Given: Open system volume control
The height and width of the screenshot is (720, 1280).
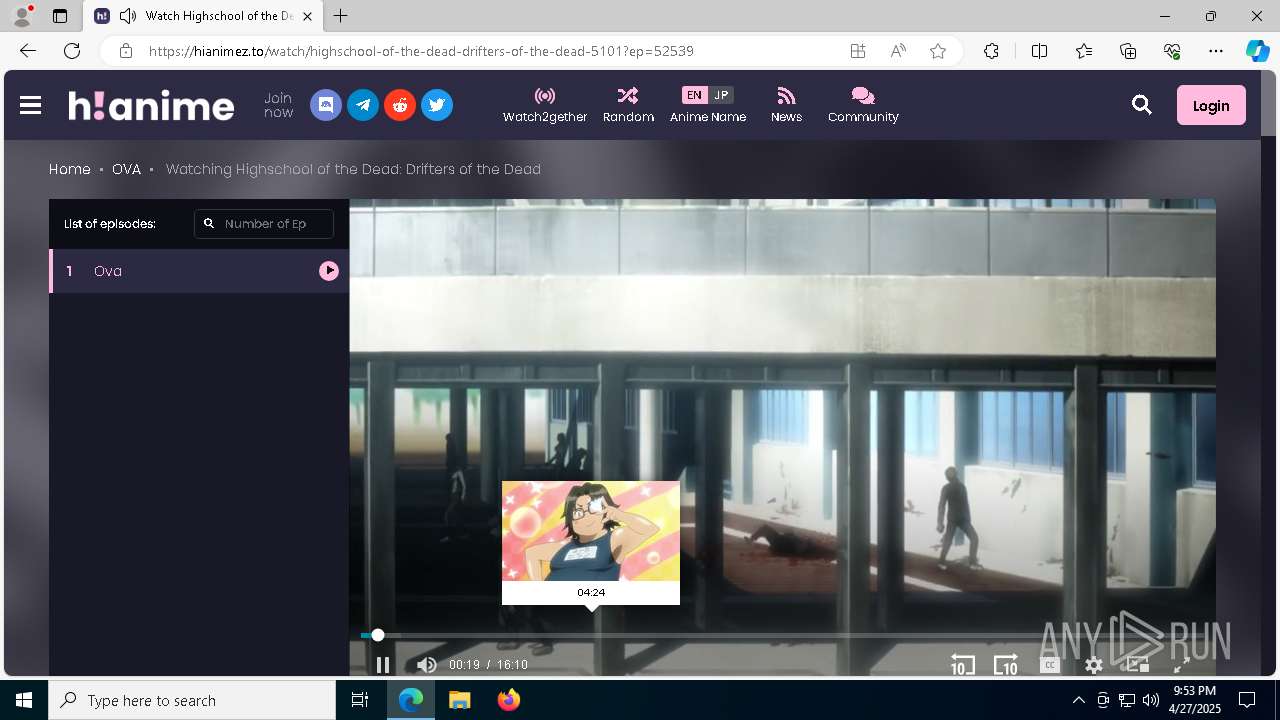Looking at the screenshot, I should [x=1151, y=700].
